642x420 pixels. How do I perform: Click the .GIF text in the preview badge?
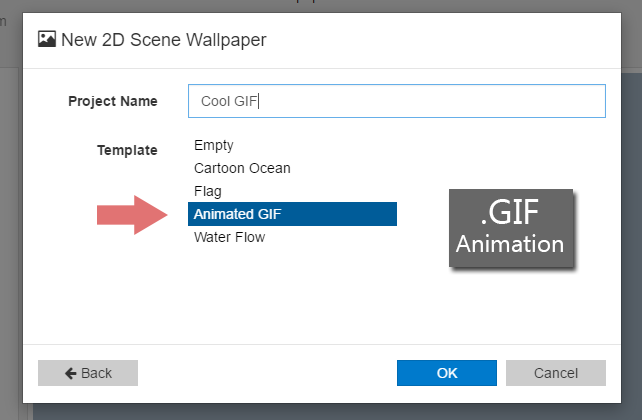[x=511, y=214]
